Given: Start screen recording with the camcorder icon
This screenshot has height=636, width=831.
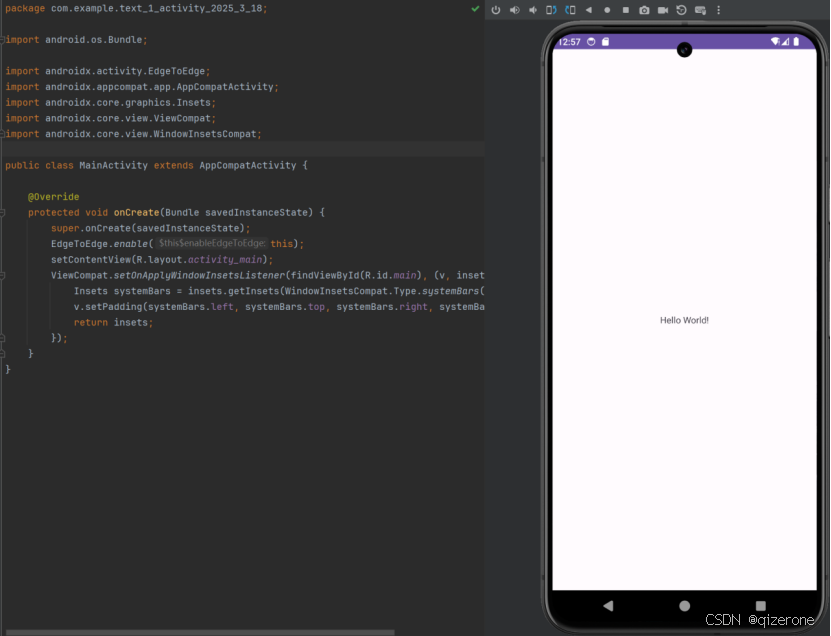Looking at the screenshot, I should (x=662, y=10).
